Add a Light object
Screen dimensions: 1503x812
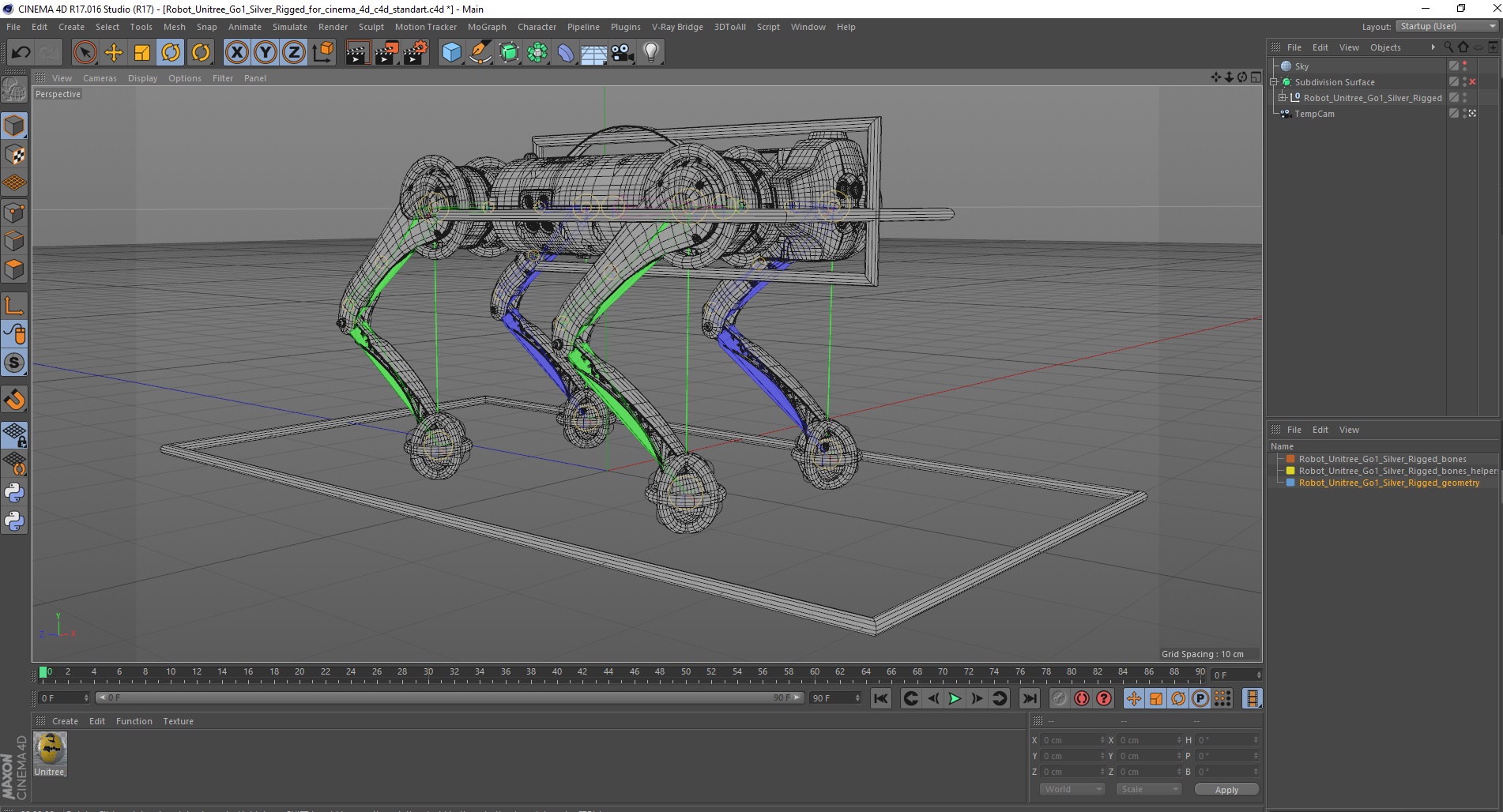pyautogui.click(x=650, y=53)
